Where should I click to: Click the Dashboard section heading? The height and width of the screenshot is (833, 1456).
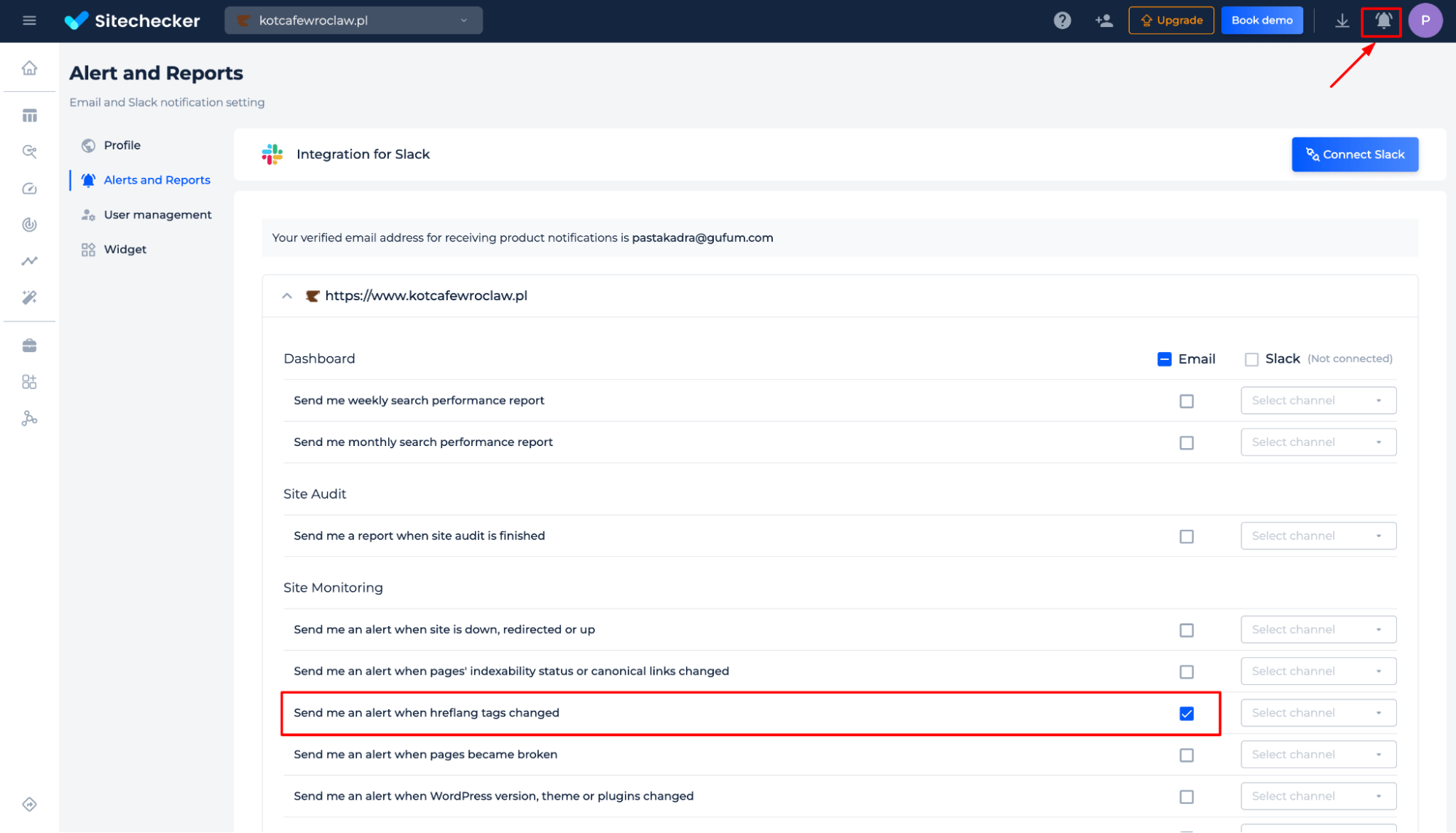point(319,359)
